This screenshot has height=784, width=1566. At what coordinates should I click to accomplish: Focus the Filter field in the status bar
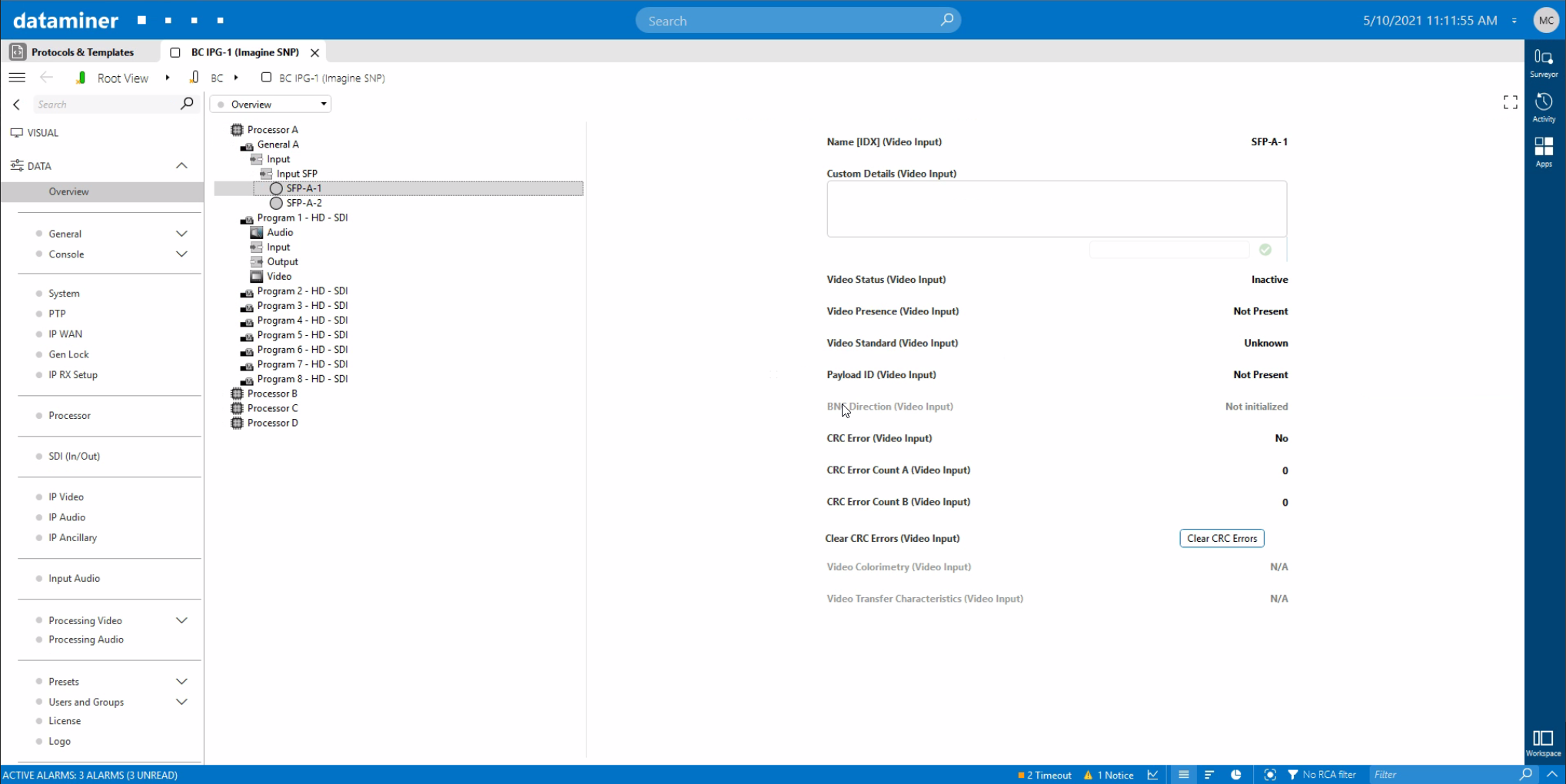click(1441, 775)
